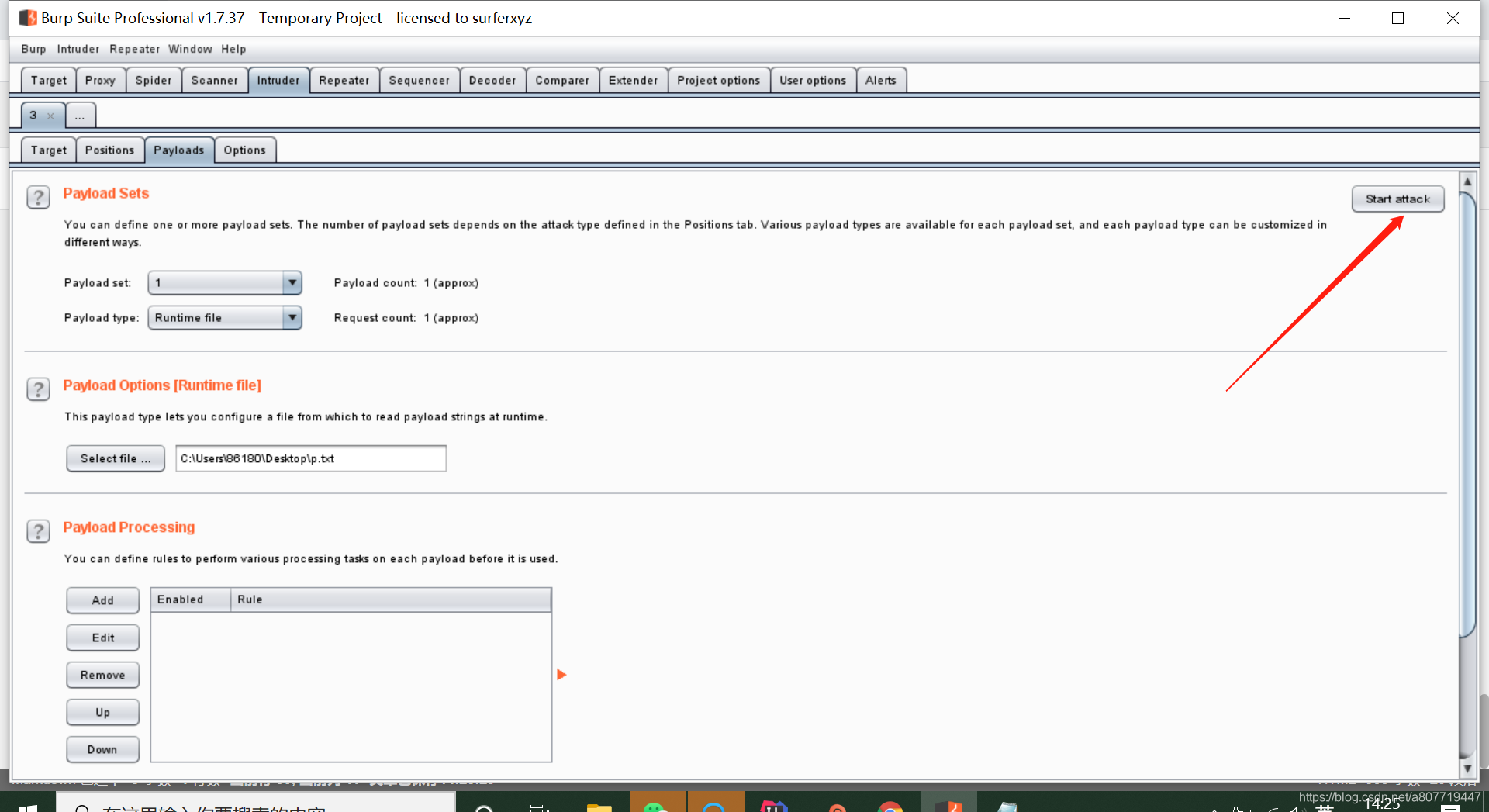
Task: Switch to the Repeater tool tab
Action: (344, 80)
